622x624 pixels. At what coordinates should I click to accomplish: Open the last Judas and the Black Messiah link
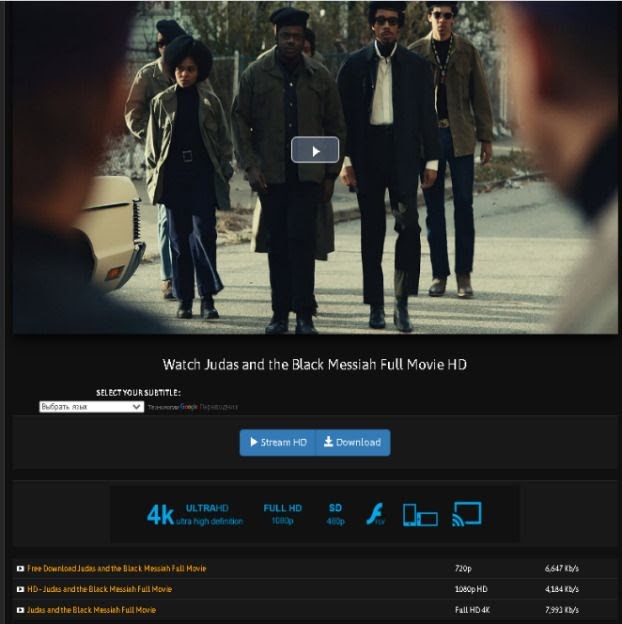click(91, 609)
